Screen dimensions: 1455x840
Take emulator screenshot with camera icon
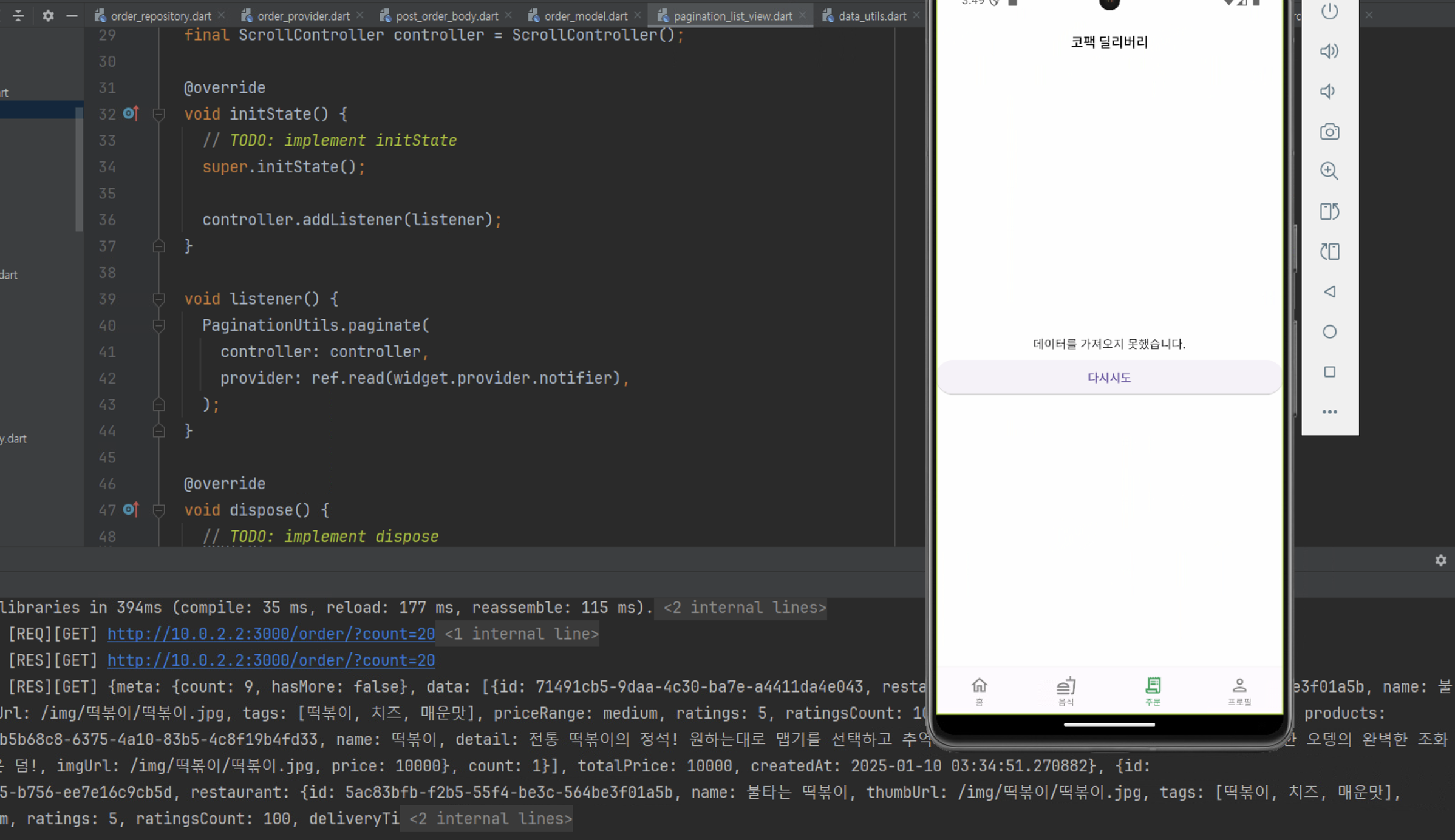[1329, 132]
